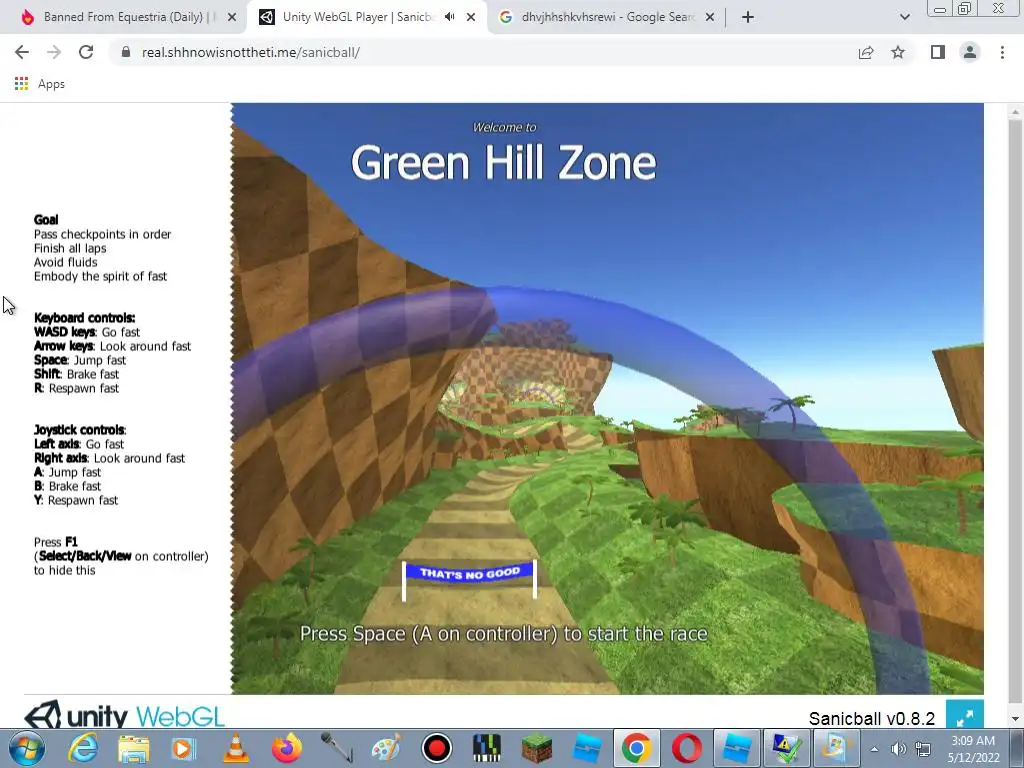Mute the Unity WebGL Player tab audio
The image size is (1024, 768).
point(450,17)
